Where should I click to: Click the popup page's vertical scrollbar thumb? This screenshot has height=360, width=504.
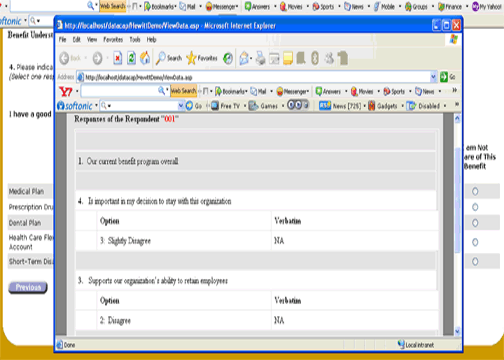[457, 200]
